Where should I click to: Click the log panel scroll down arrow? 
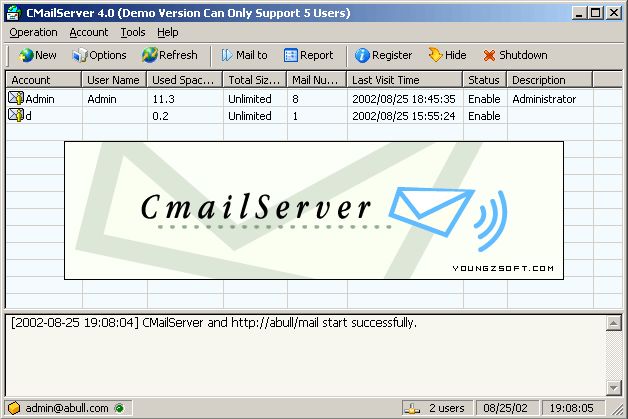click(x=614, y=387)
